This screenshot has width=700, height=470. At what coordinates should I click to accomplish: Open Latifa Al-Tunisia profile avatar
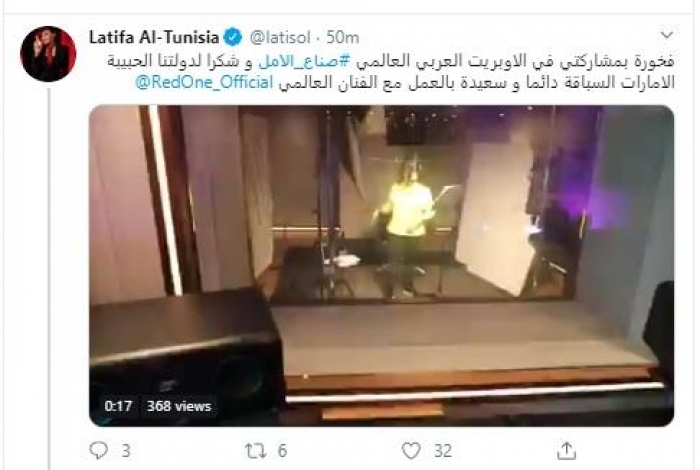48,54
